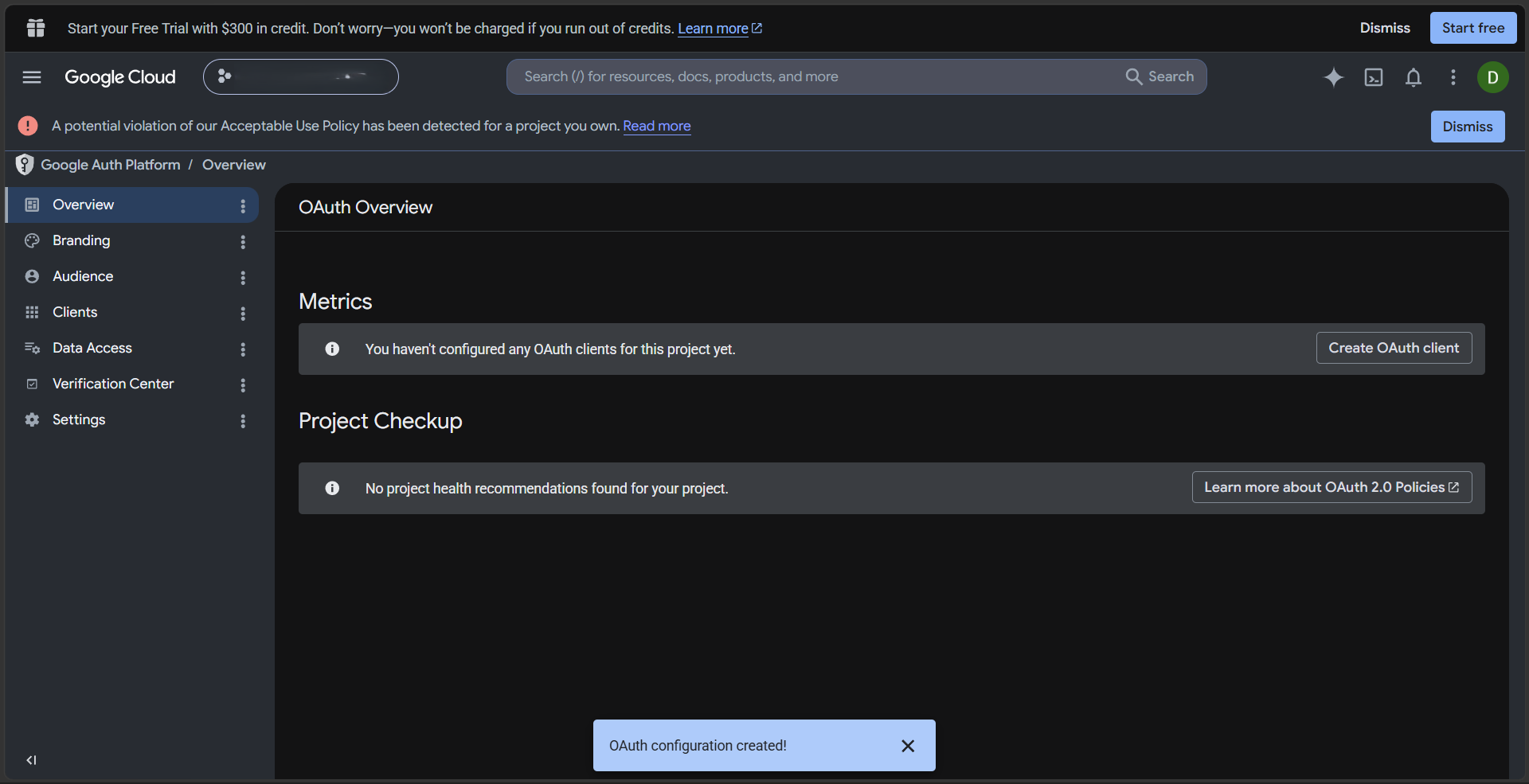Open notifications bell icon

coord(1414,77)
